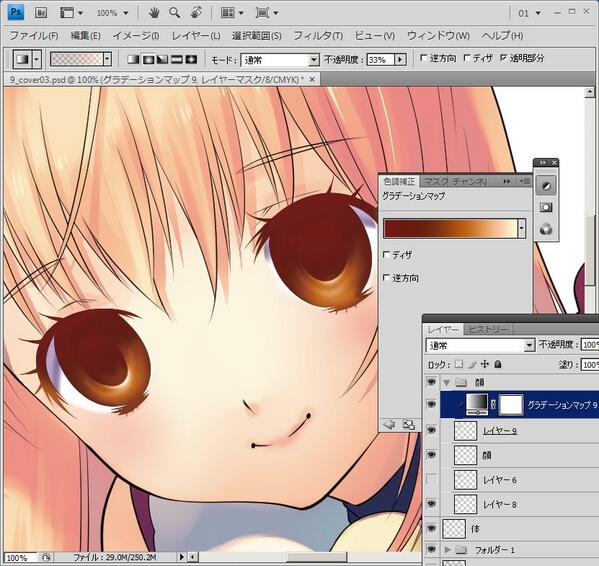Select the Hand tool icon
The height and width of the screenshot is (566, 599).
click(154, 13)
